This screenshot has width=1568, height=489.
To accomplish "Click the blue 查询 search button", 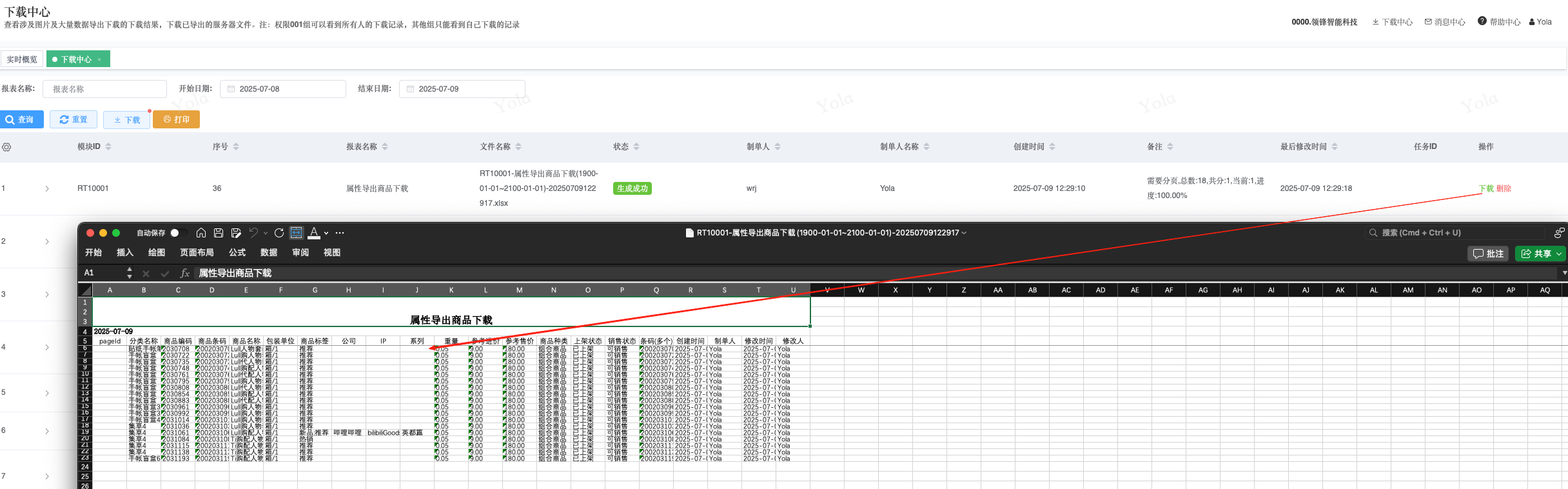I will point(22,119).
